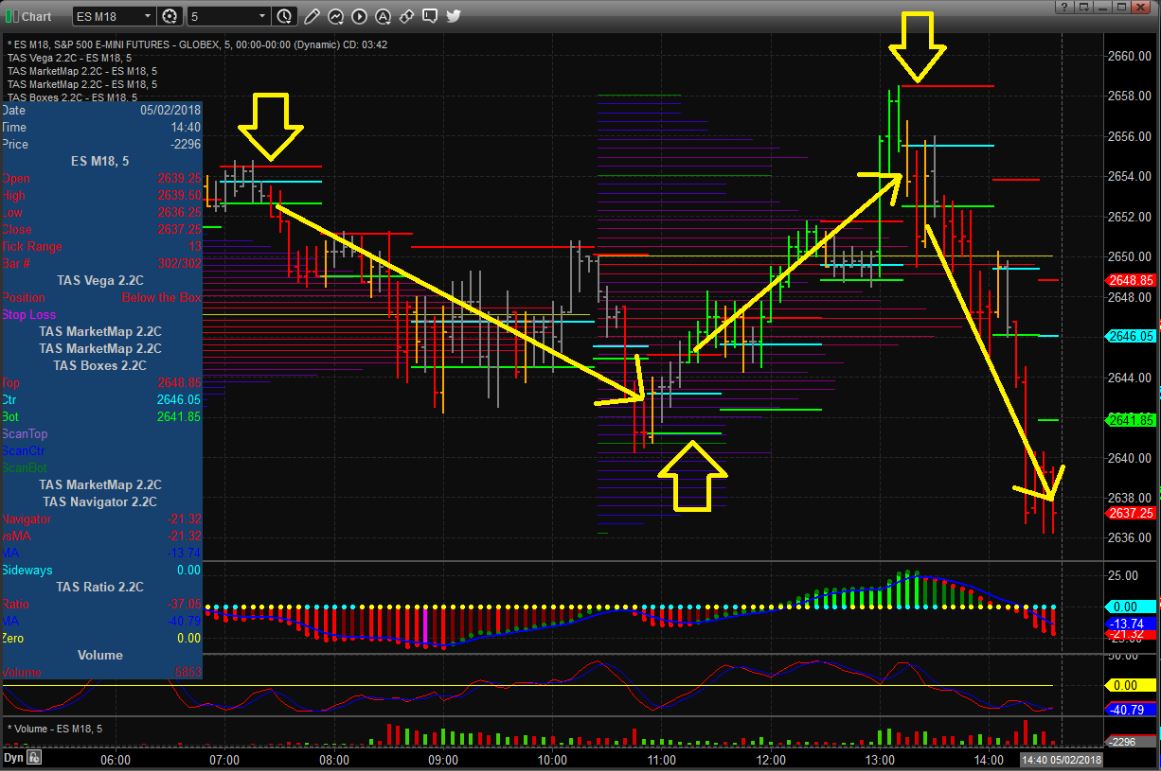Click the purple Stop Loss label
This screenshot has width=1161, height=771.
[29, 314]
